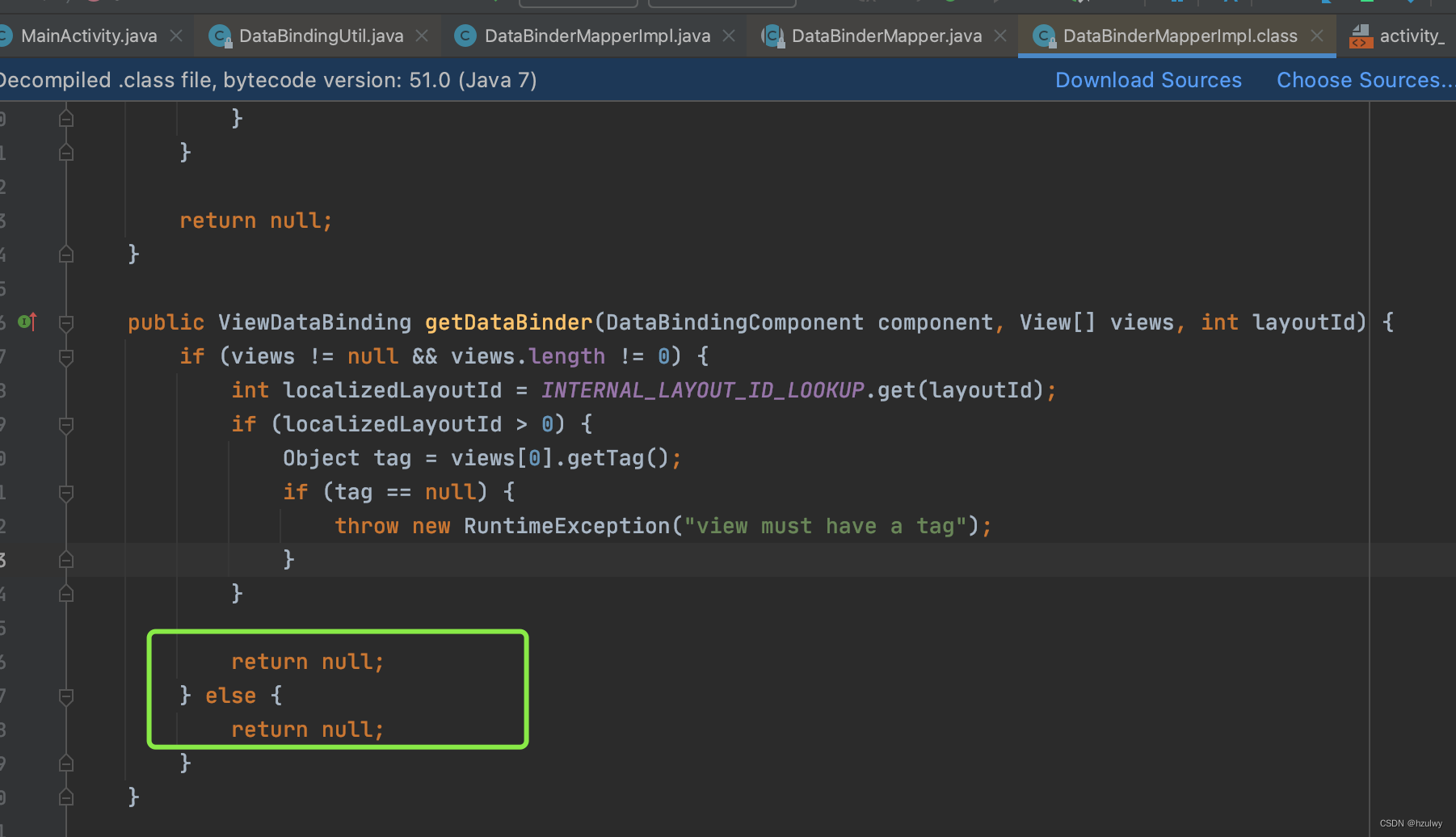Screen dimensions: 1456x837
Task: Close the DataBinderMapperImpl.java tab
Action: 729,36
